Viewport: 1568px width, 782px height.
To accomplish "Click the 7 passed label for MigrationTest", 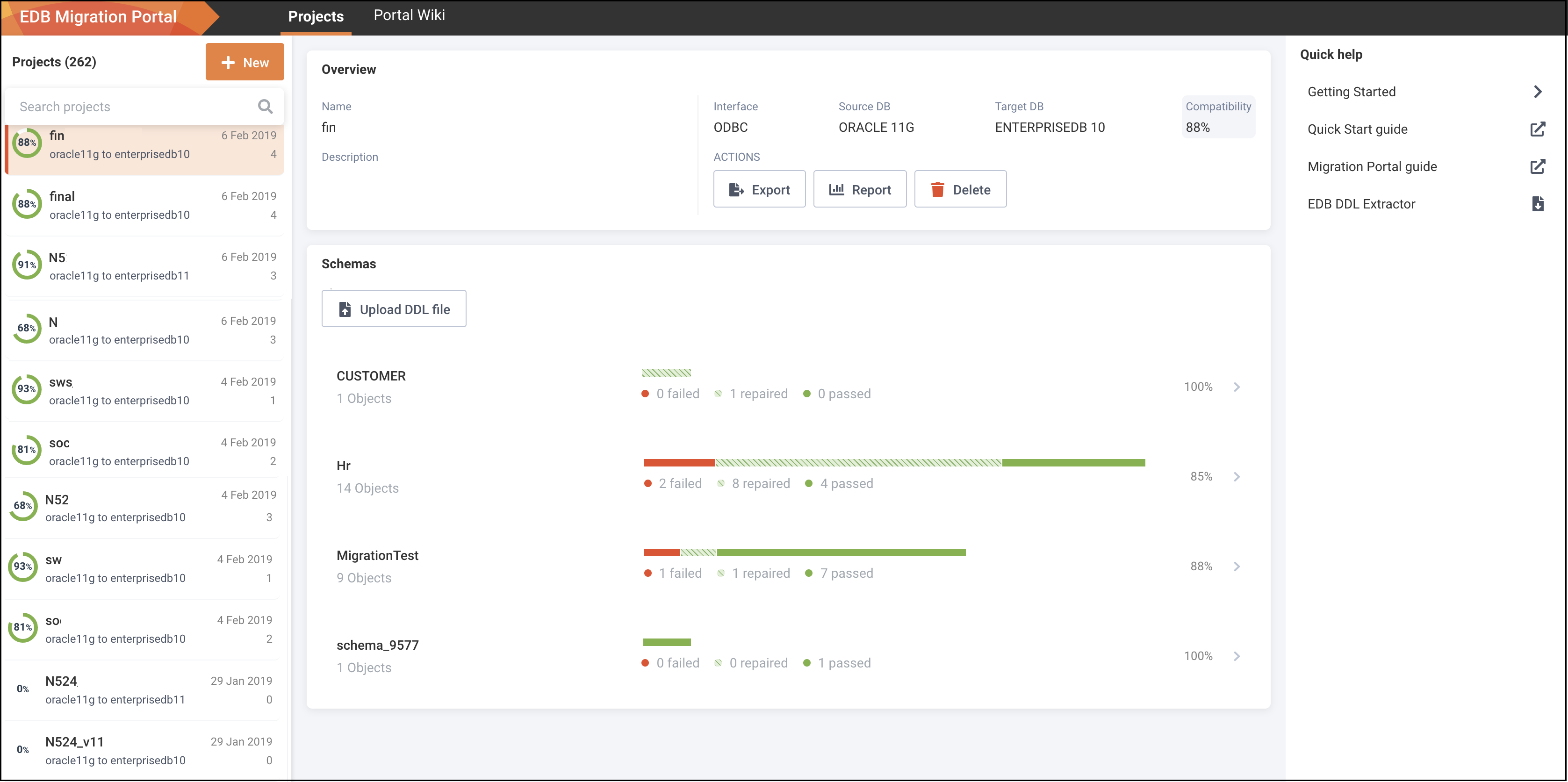I will click(846, 573).
